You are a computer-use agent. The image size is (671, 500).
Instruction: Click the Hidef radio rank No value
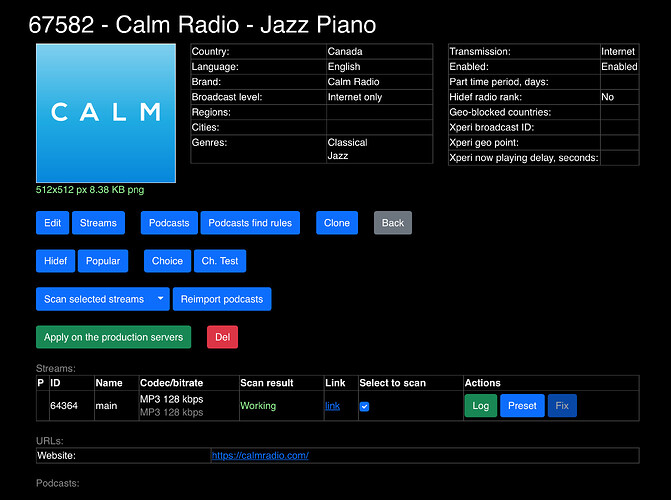pos(607,97)
